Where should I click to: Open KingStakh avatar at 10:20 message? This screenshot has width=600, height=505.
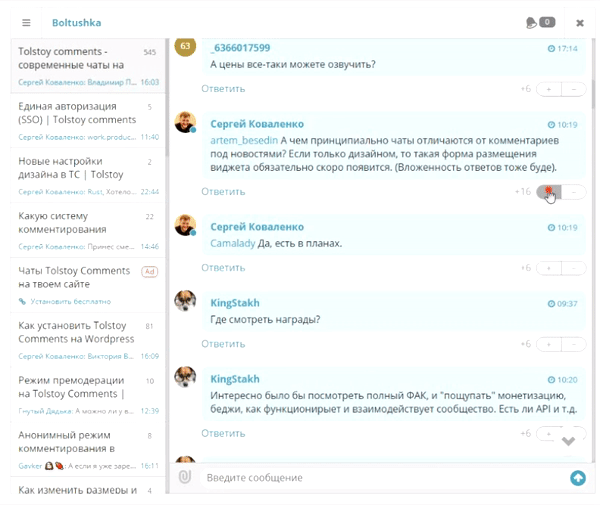[x=185, y=377]
